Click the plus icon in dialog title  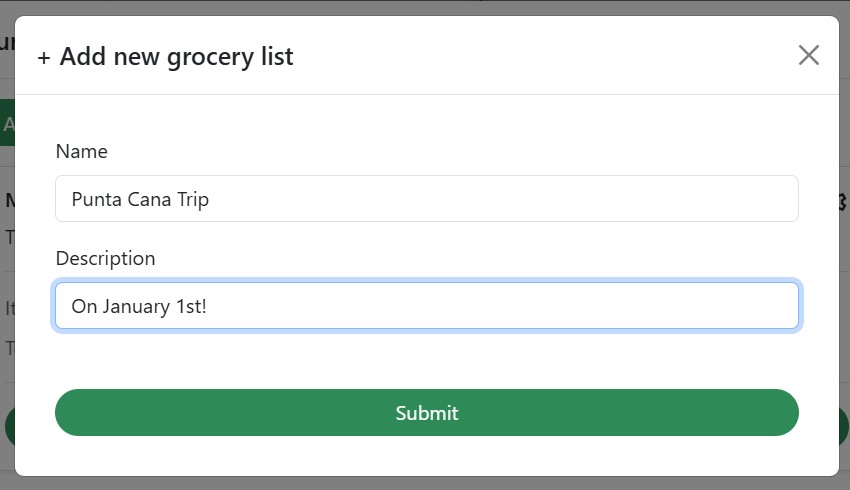point(44,57)
